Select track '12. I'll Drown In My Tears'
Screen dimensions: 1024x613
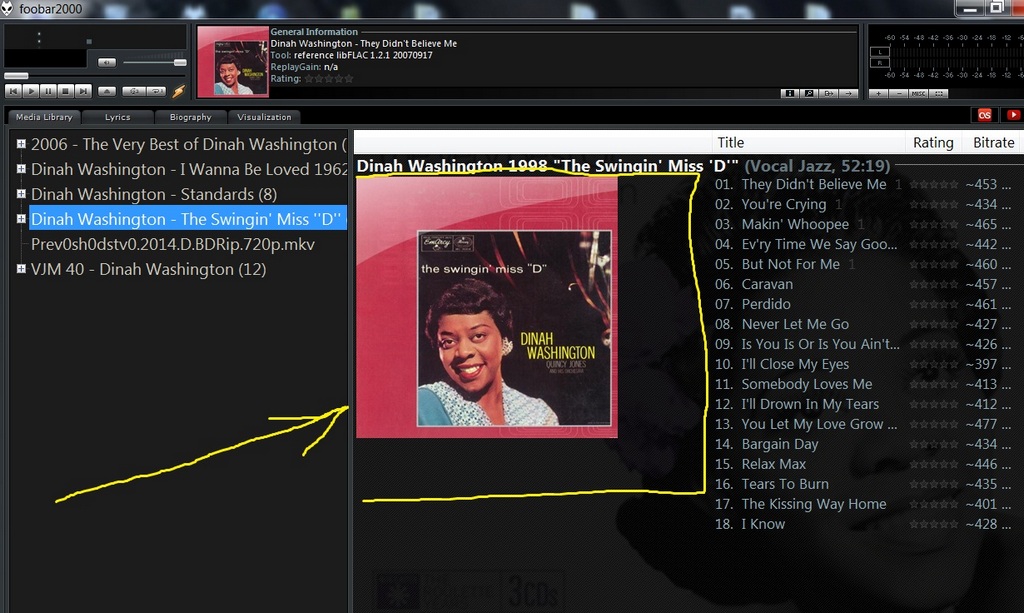(797, 404)
